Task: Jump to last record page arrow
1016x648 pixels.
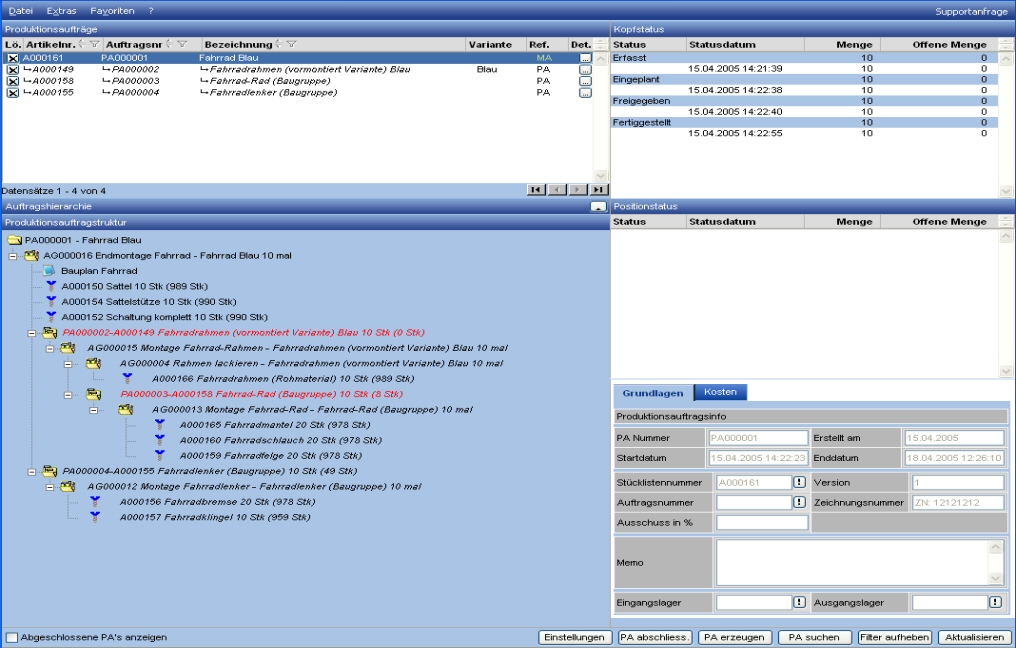Action: pyautogui.click(x=598, y=190)
